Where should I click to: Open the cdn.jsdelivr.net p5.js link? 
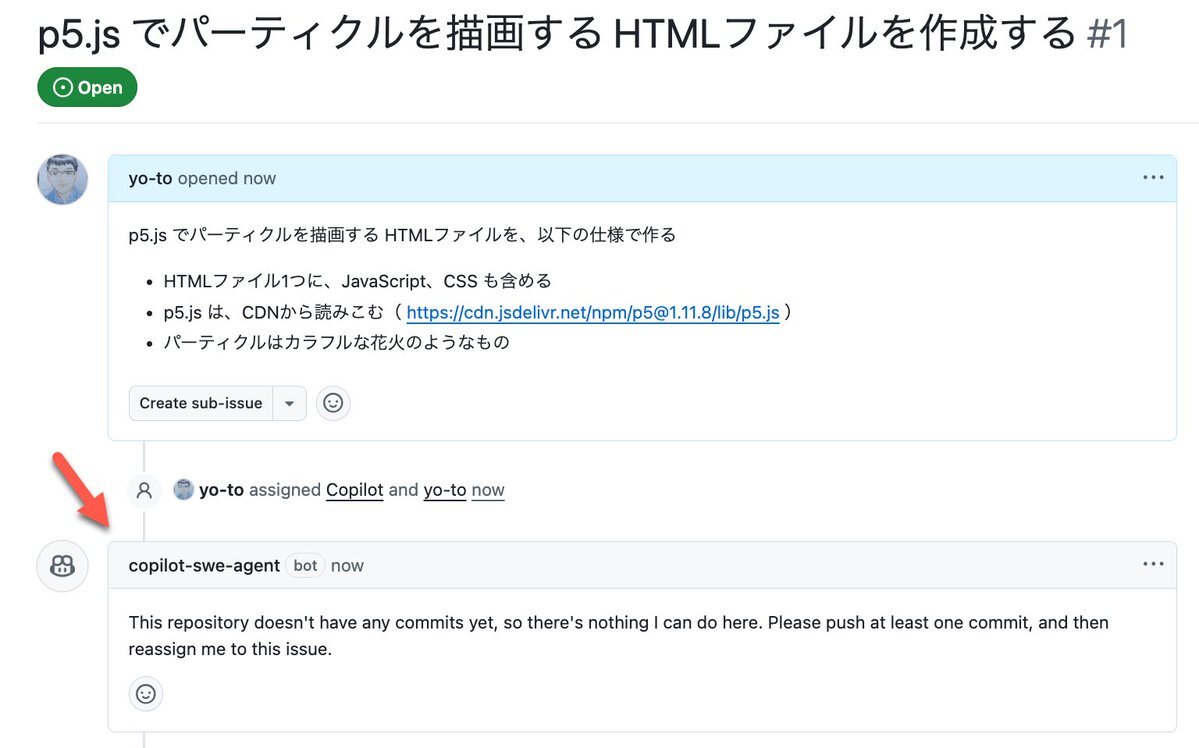tap(593, 312)
